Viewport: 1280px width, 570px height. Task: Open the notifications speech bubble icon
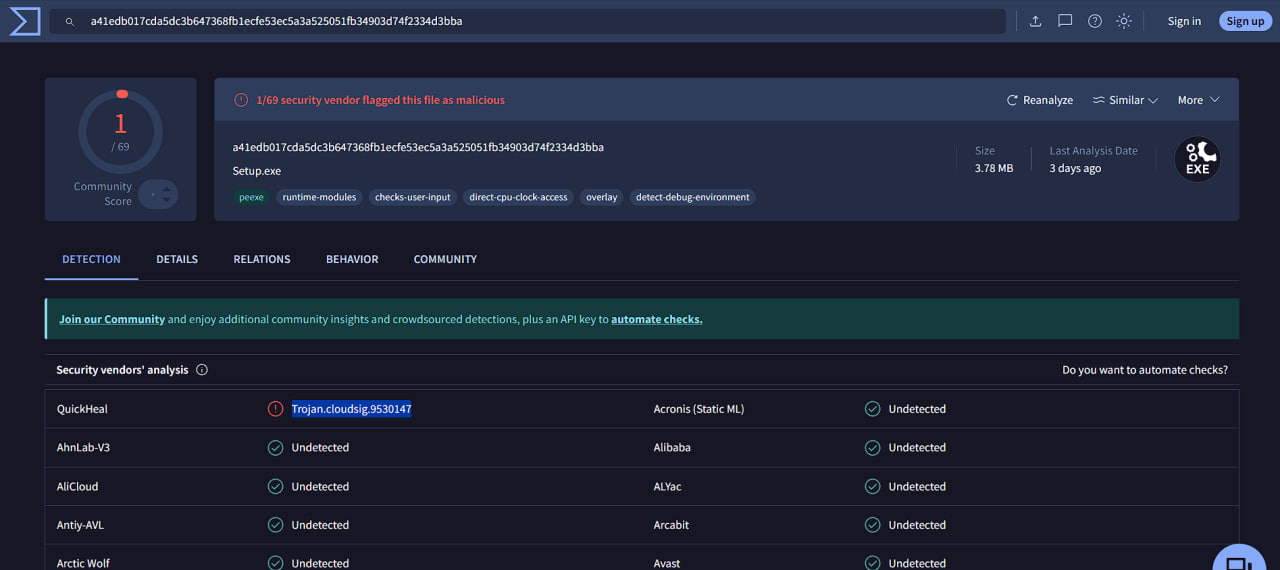click(x=1065, y=21)
